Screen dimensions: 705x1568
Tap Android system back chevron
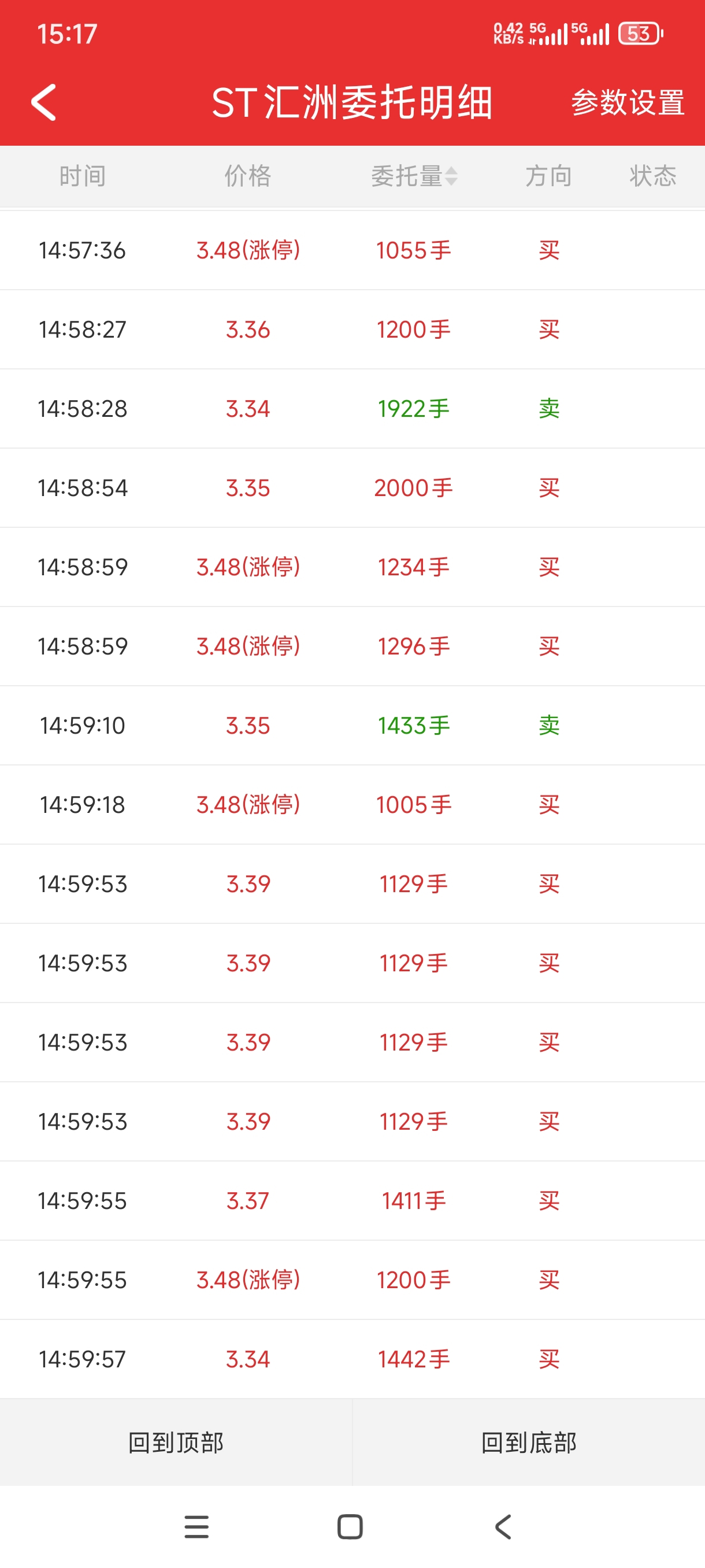(503, 1526)
